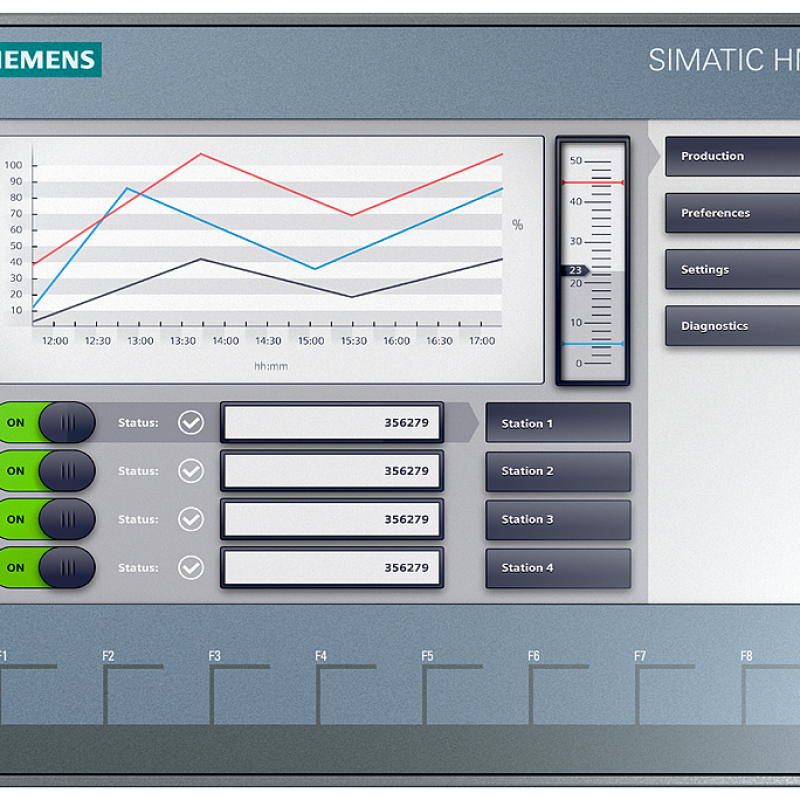Disable the ON switch in Station 4 row
Image resolution: width=800 pixels, height=800 pixels.
pyautogui.click(x=47, y=568)
